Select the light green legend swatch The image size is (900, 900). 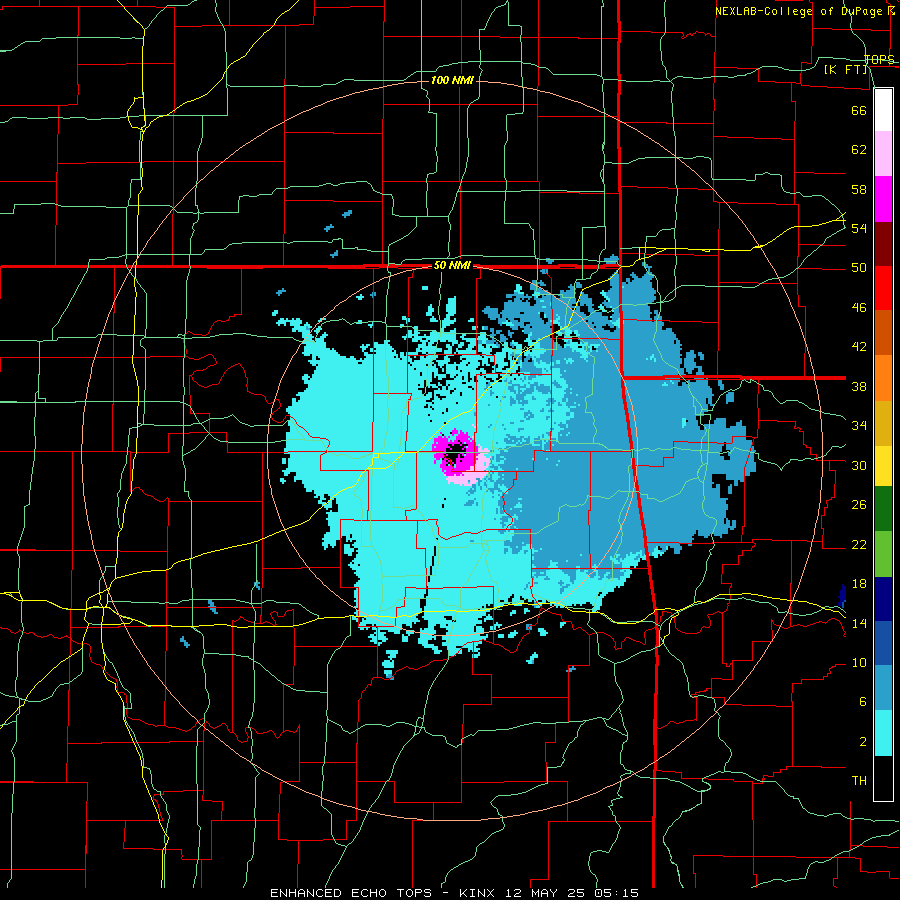pos(883,554)
